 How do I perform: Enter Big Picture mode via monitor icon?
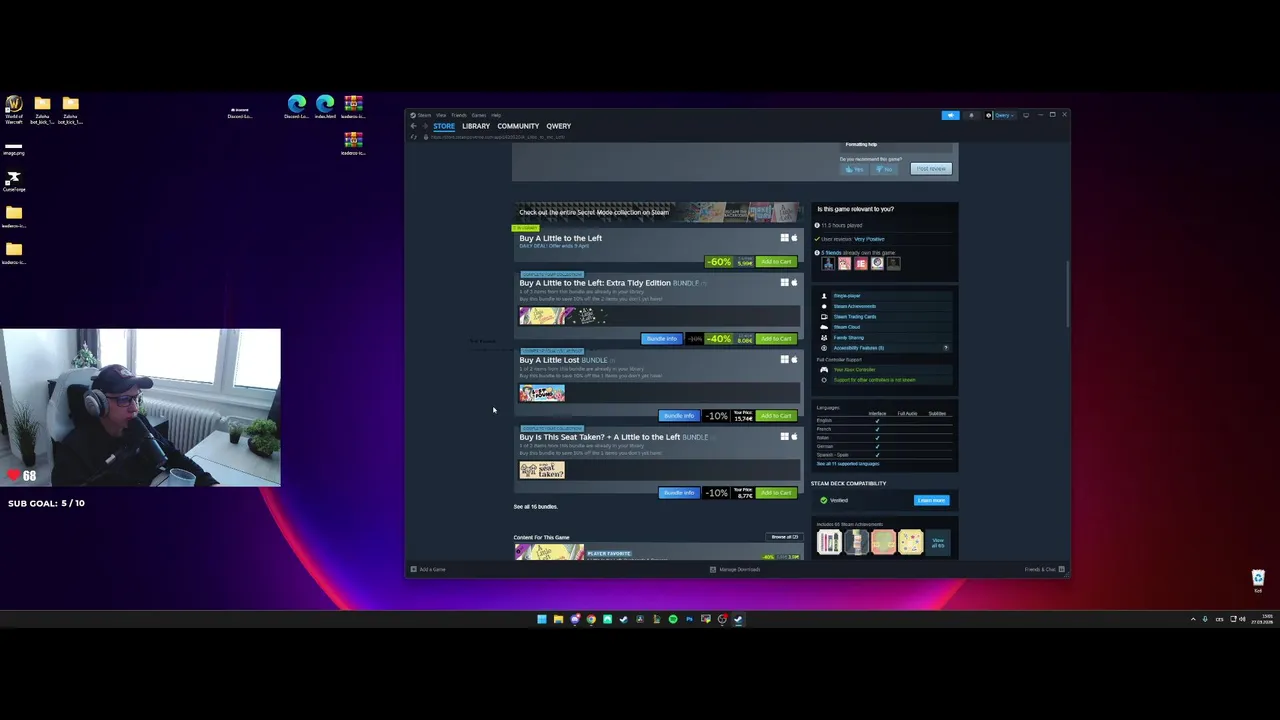coord(1025,115)
